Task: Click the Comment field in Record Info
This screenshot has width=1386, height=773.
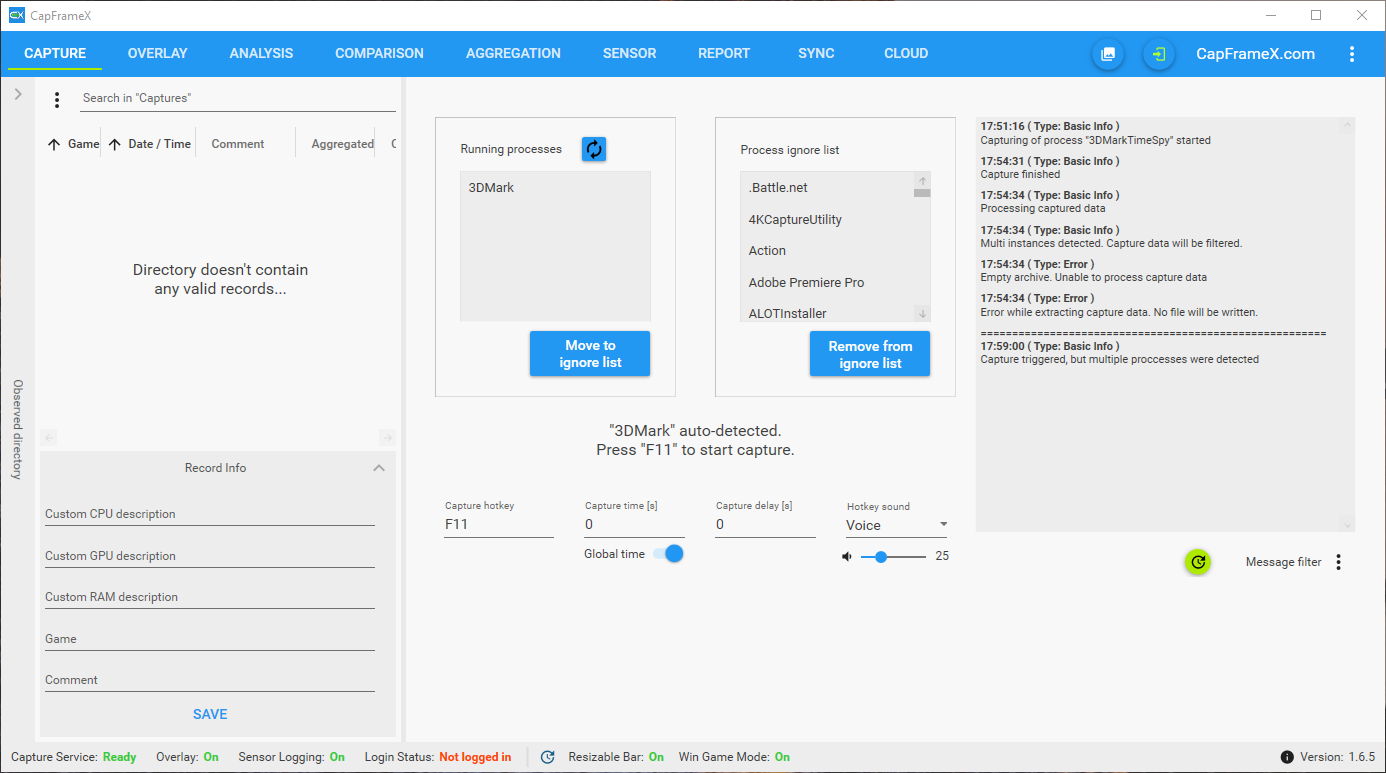Action: [x=210, y=680]
